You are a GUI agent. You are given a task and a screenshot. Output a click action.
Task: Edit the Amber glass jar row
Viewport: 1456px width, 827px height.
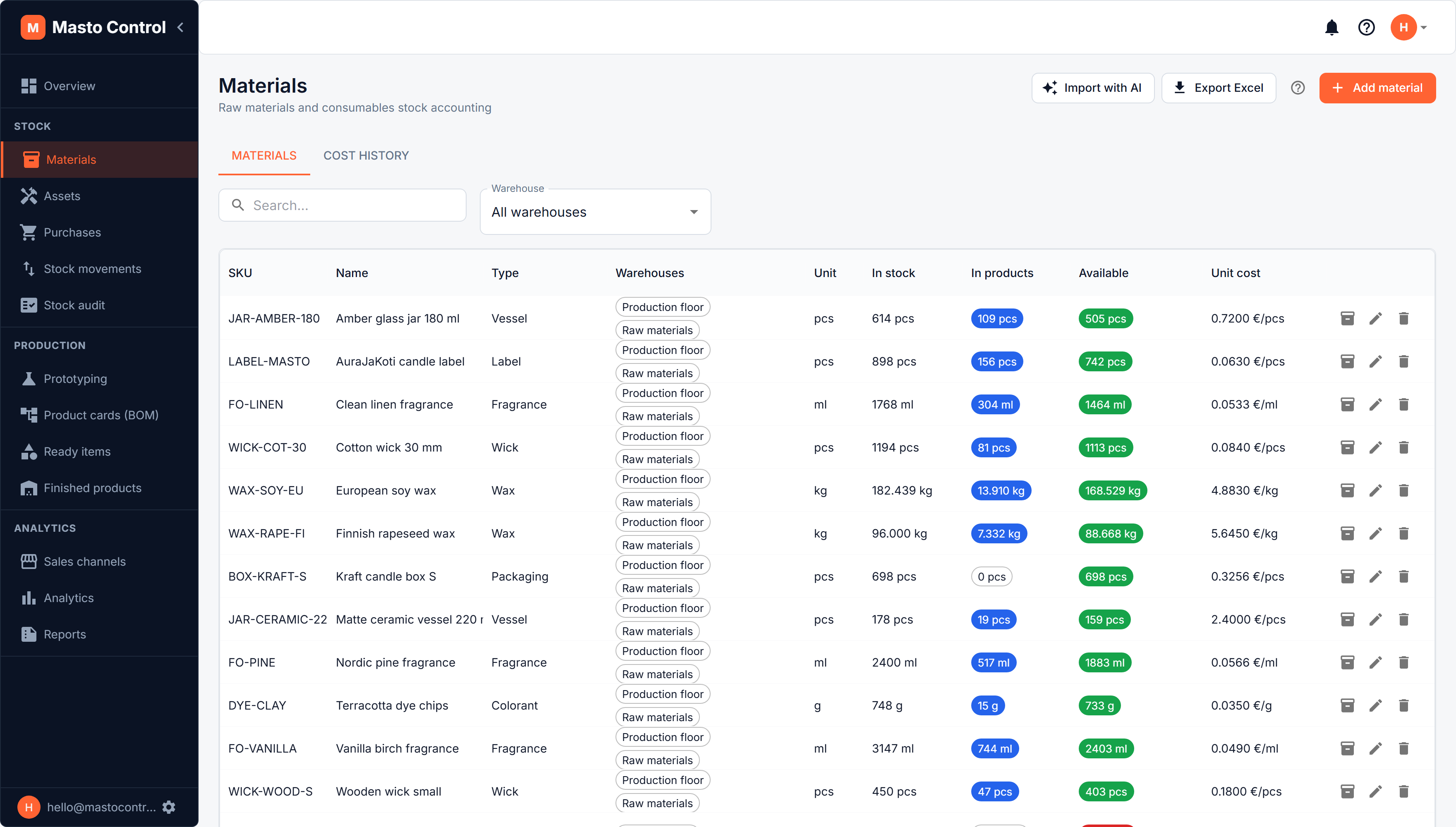1375,318
